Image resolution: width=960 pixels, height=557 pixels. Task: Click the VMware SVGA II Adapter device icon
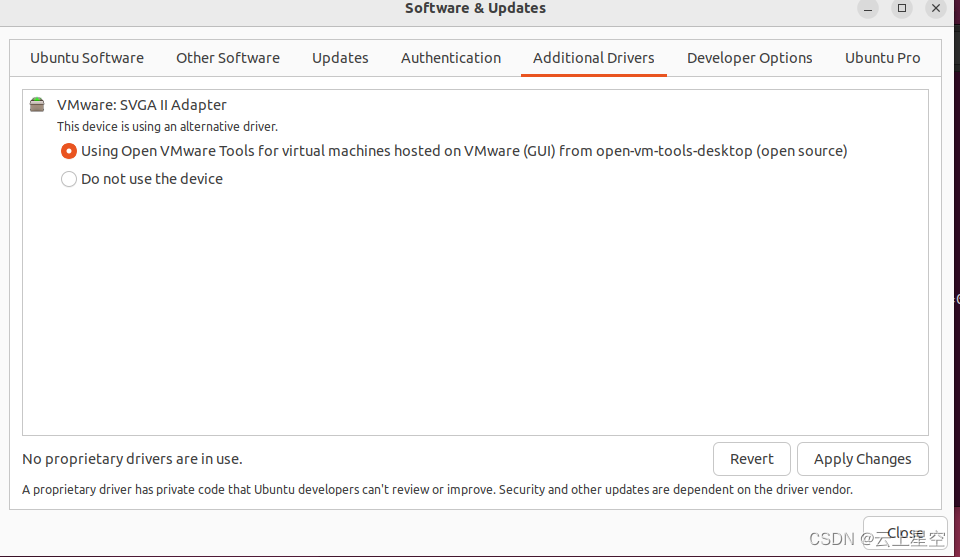(37, 105)
